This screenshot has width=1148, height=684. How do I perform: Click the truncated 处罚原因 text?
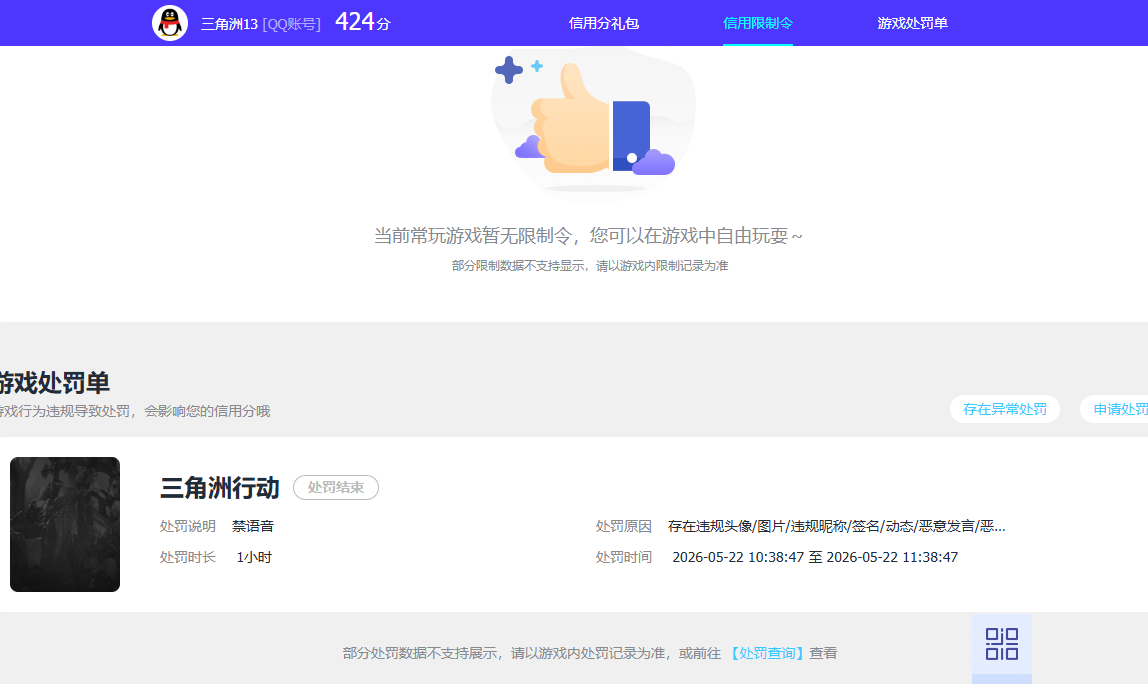click(836, 526)
